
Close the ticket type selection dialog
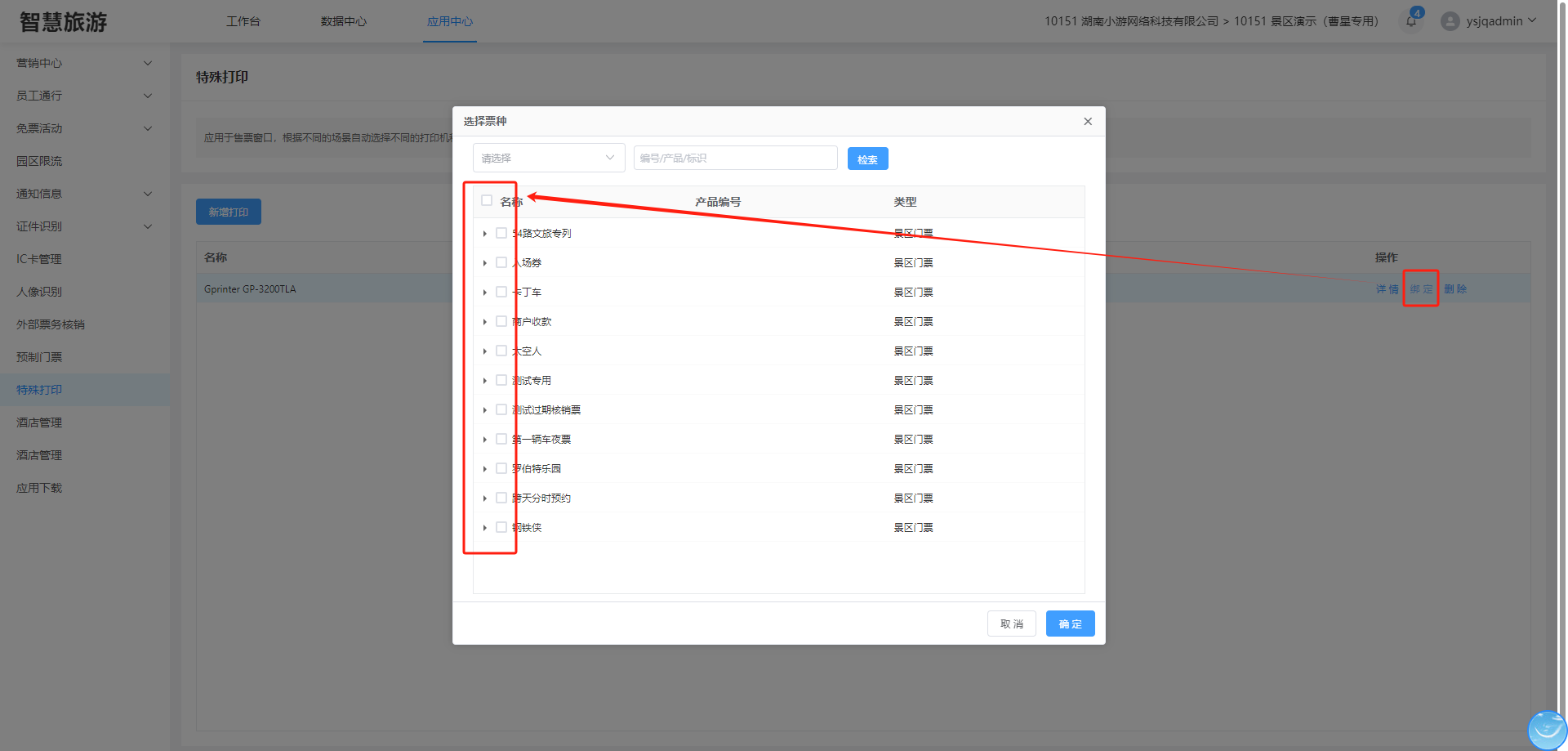1087,122
